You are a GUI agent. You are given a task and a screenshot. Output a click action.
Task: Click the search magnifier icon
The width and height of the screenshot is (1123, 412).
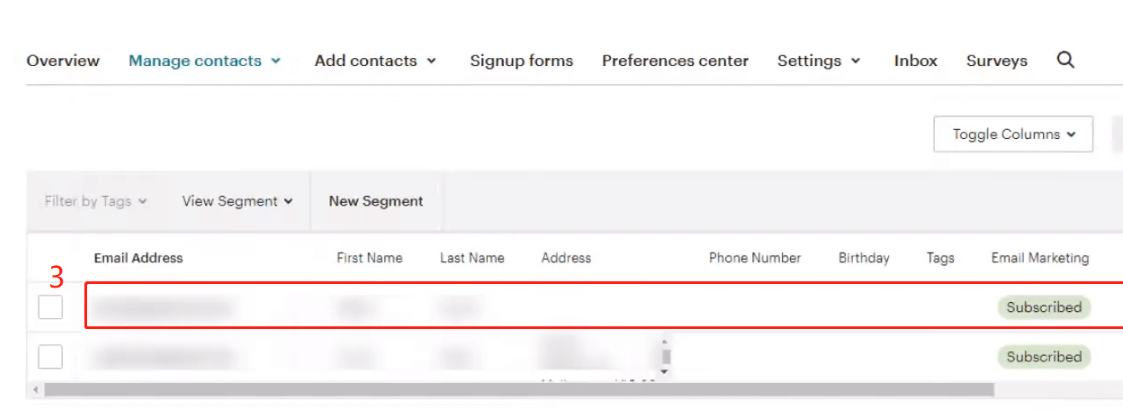pos(1066,60)
